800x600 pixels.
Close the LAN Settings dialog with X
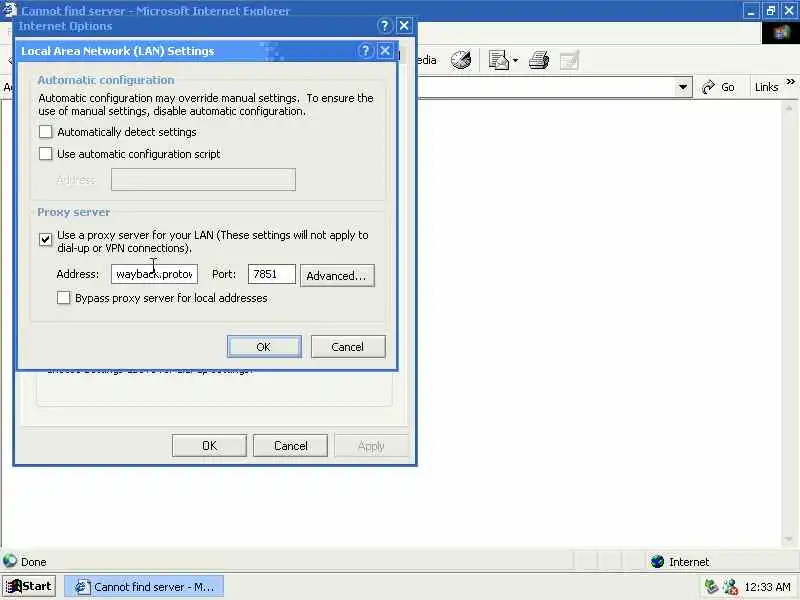(385, 51)
